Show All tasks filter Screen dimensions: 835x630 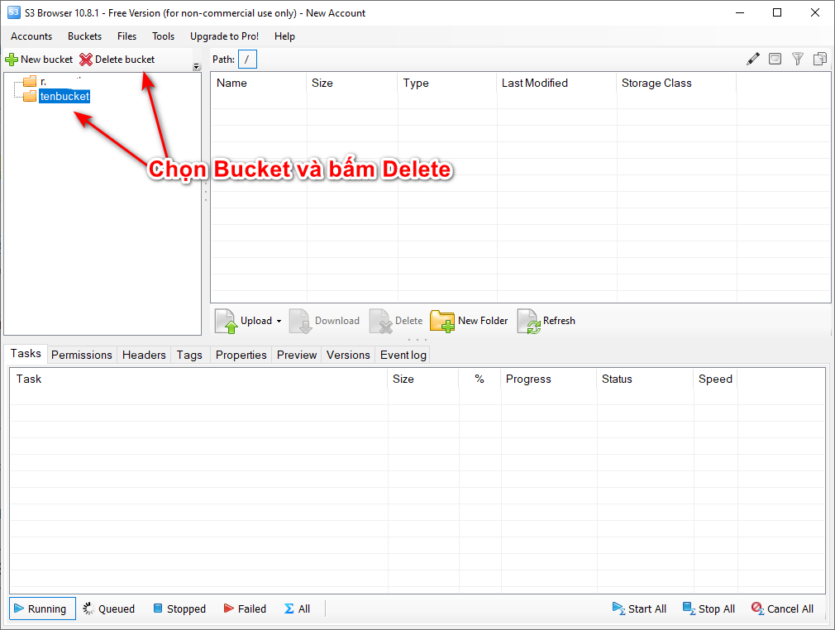pyautogui.click(x=297, y=609)
